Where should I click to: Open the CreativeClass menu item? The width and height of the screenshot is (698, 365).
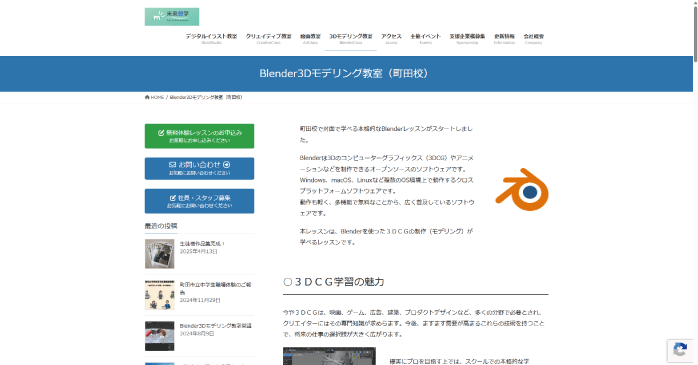(x=268, y=39)
